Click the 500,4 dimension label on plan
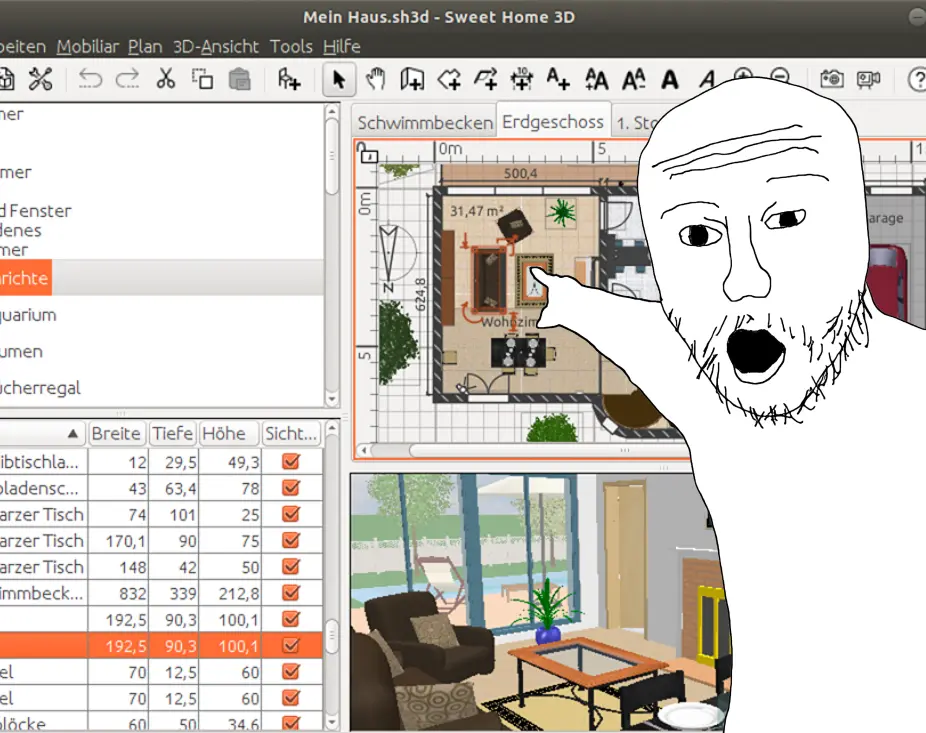The width and height of the screenshot is (926, 733). (x=521, y=173)
